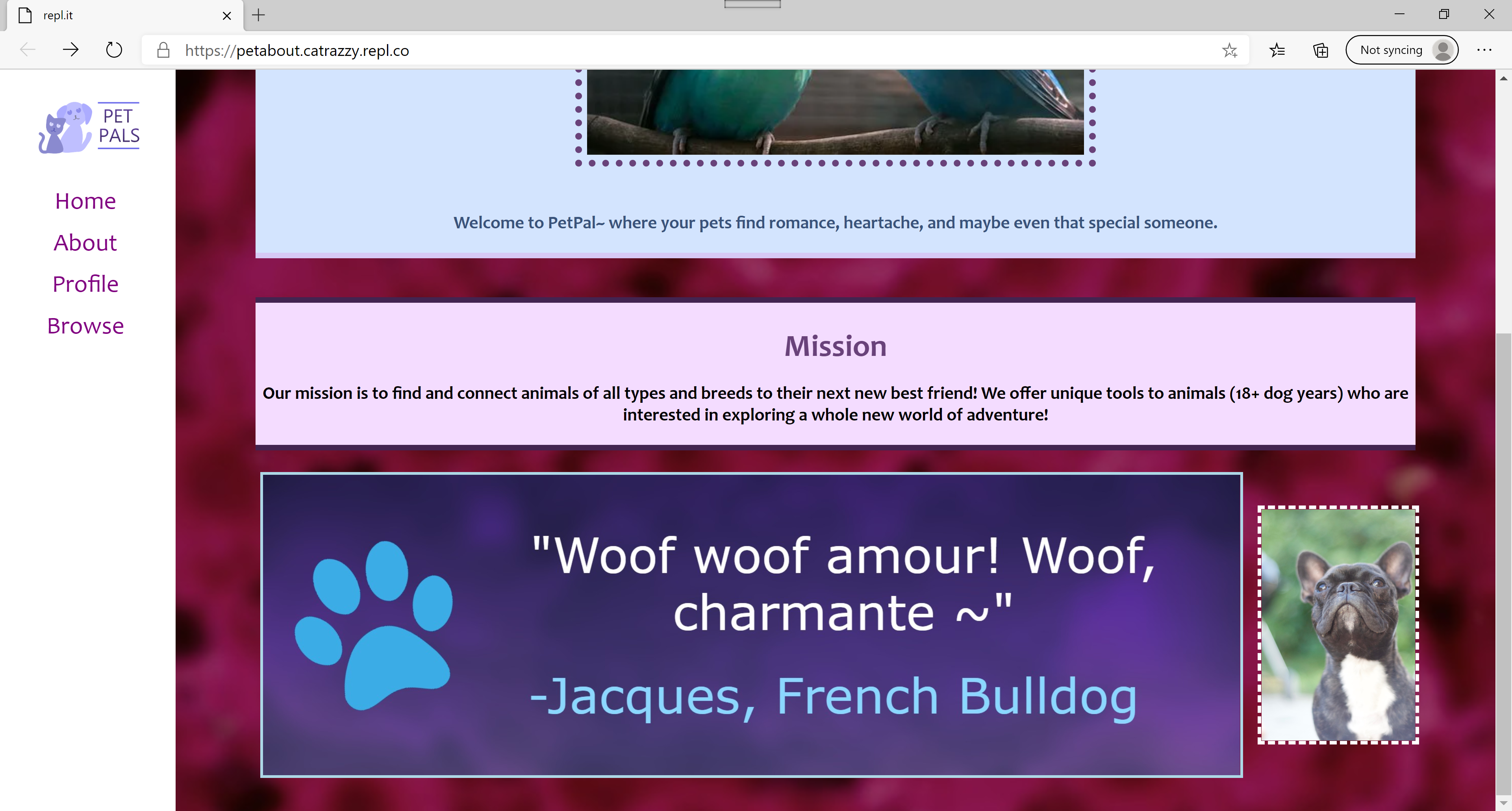Image resolution: width=1512 pixels, height=811 pixels.
Task: Click the Not syncing profile button
Action: pos(1402,50)
